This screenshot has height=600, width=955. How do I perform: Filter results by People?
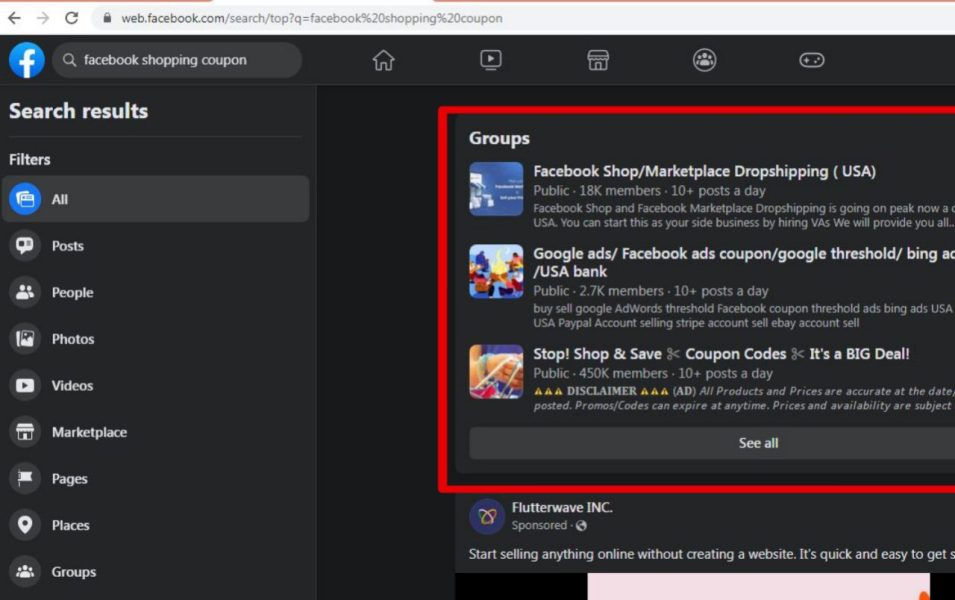pyautogui.click(x=156, y=292)
